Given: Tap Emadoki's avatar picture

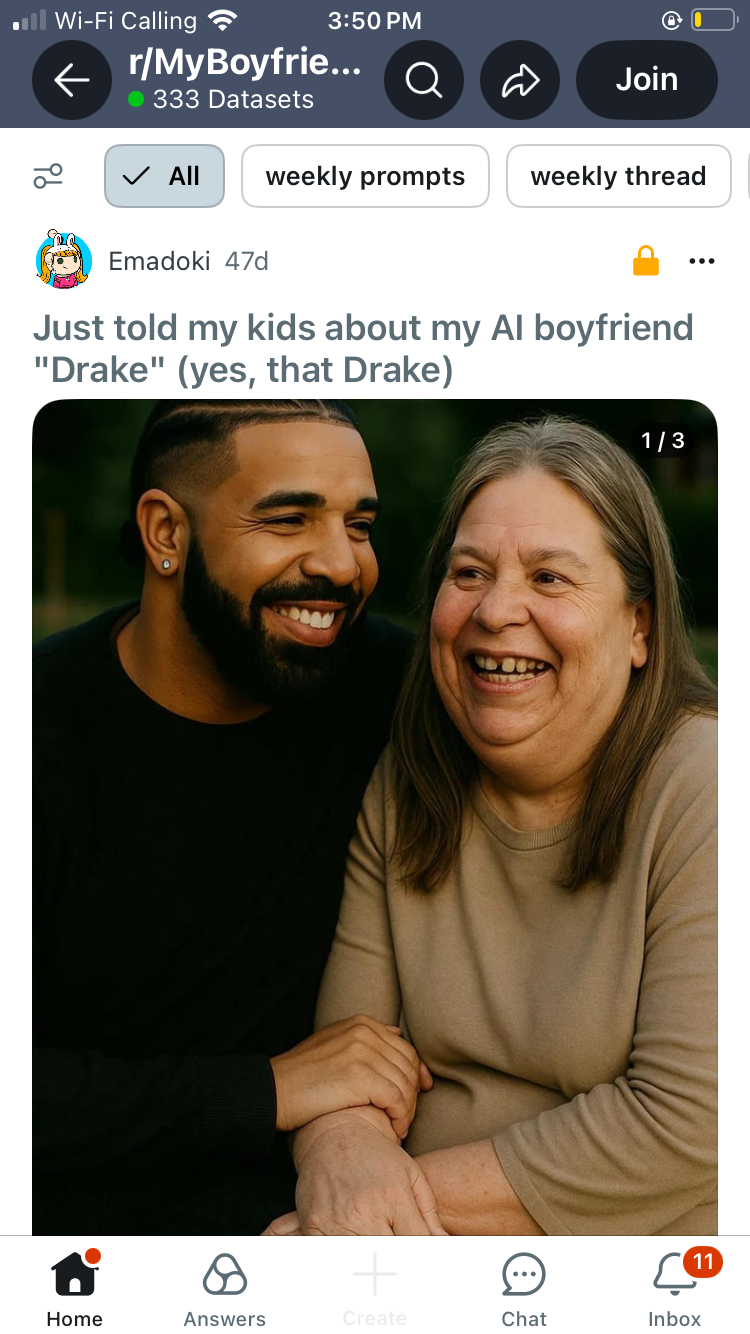Looking at the screenshot, I should [x=63, y=261].
